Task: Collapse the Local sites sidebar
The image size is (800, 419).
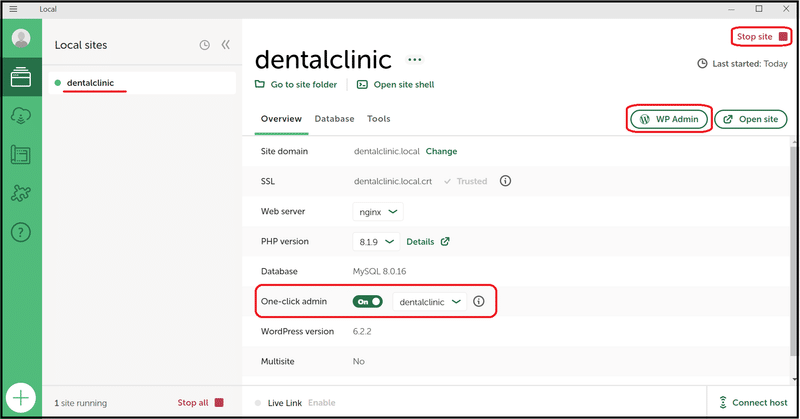Action: [226, 45]
